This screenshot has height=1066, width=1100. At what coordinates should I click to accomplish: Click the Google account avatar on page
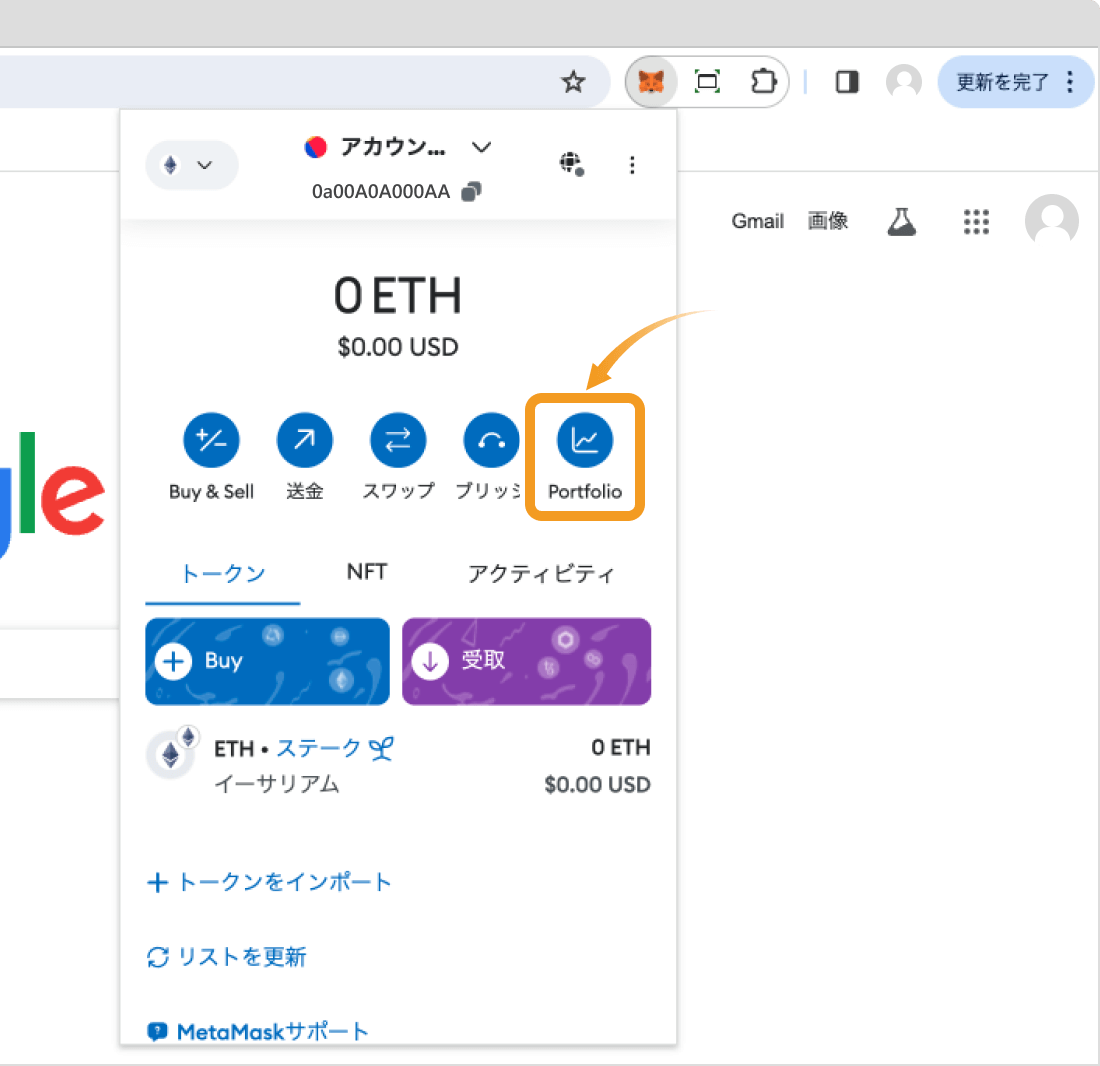point(1051,221)
